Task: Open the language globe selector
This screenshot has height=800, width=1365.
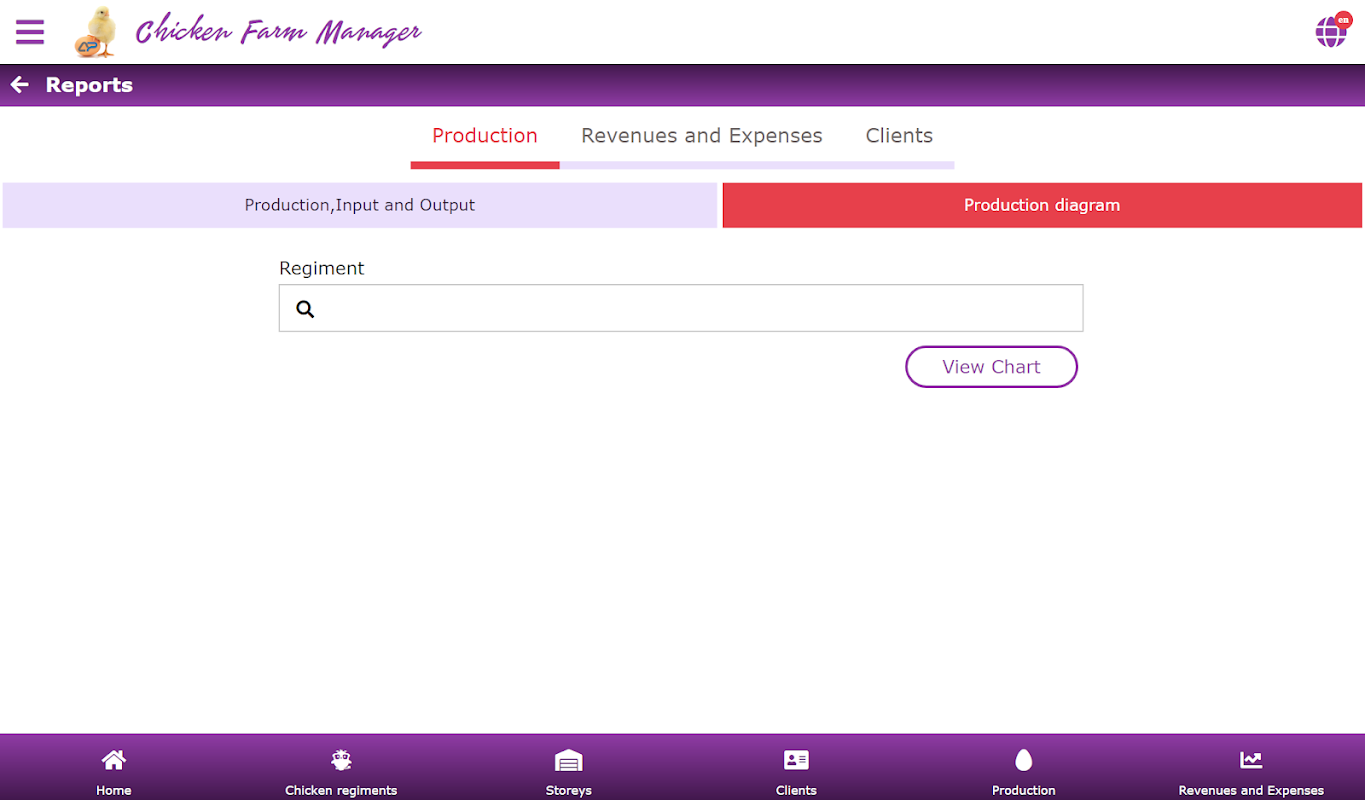Action: [x=1332, y=30]
